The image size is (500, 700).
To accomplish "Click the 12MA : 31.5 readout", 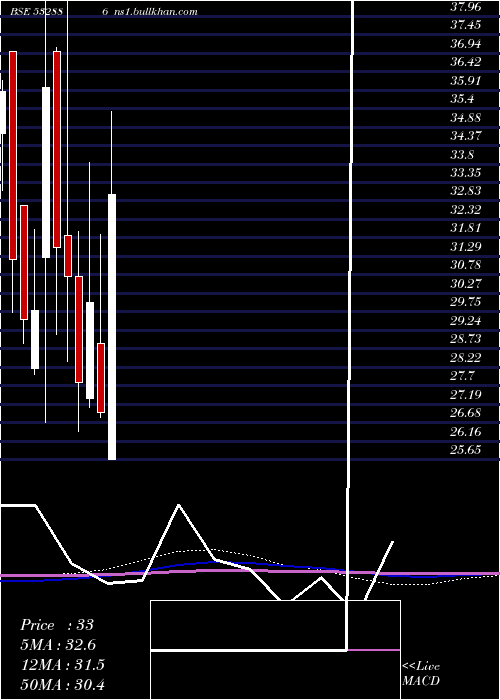I will click(x=62, y=665).
